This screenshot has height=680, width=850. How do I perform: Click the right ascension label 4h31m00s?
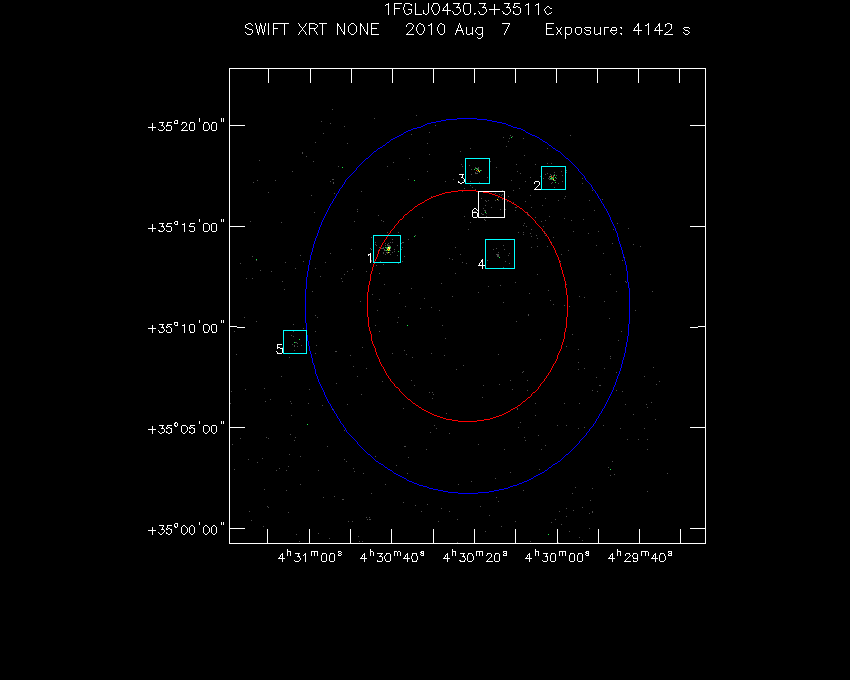click(310, 557)
